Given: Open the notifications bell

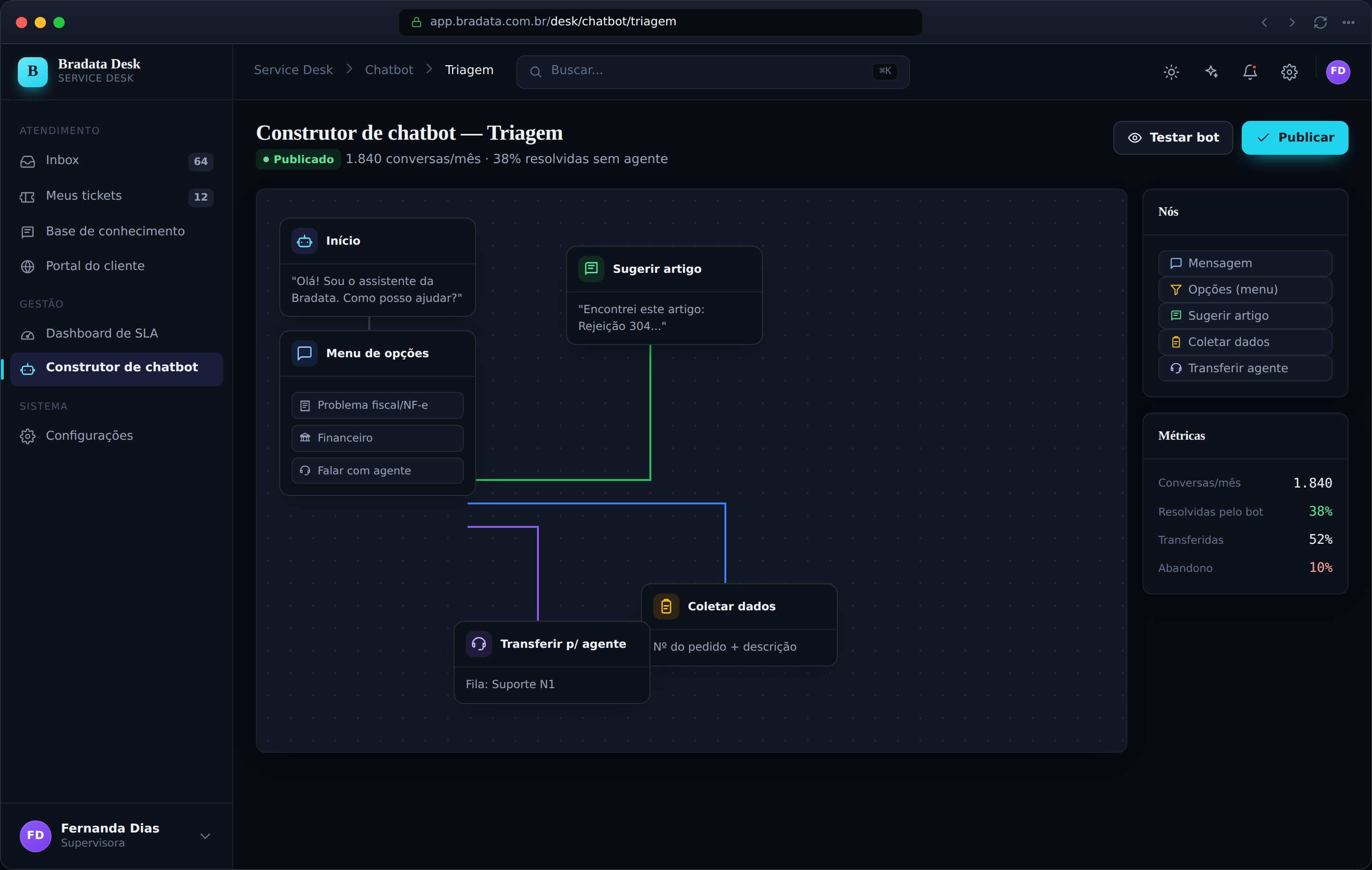Looking at the screenshot, I should click(x=1250, y=72).
